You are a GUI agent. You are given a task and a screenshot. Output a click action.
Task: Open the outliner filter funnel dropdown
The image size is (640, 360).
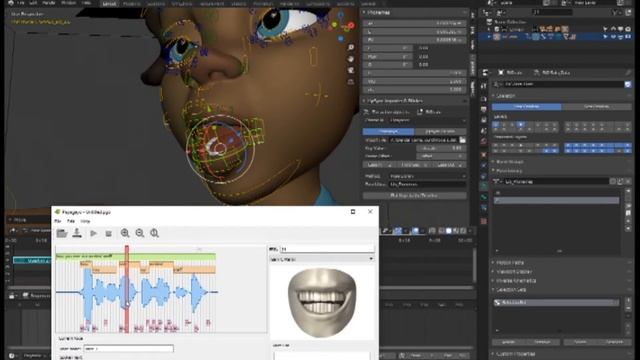click(x=617, y=13)
